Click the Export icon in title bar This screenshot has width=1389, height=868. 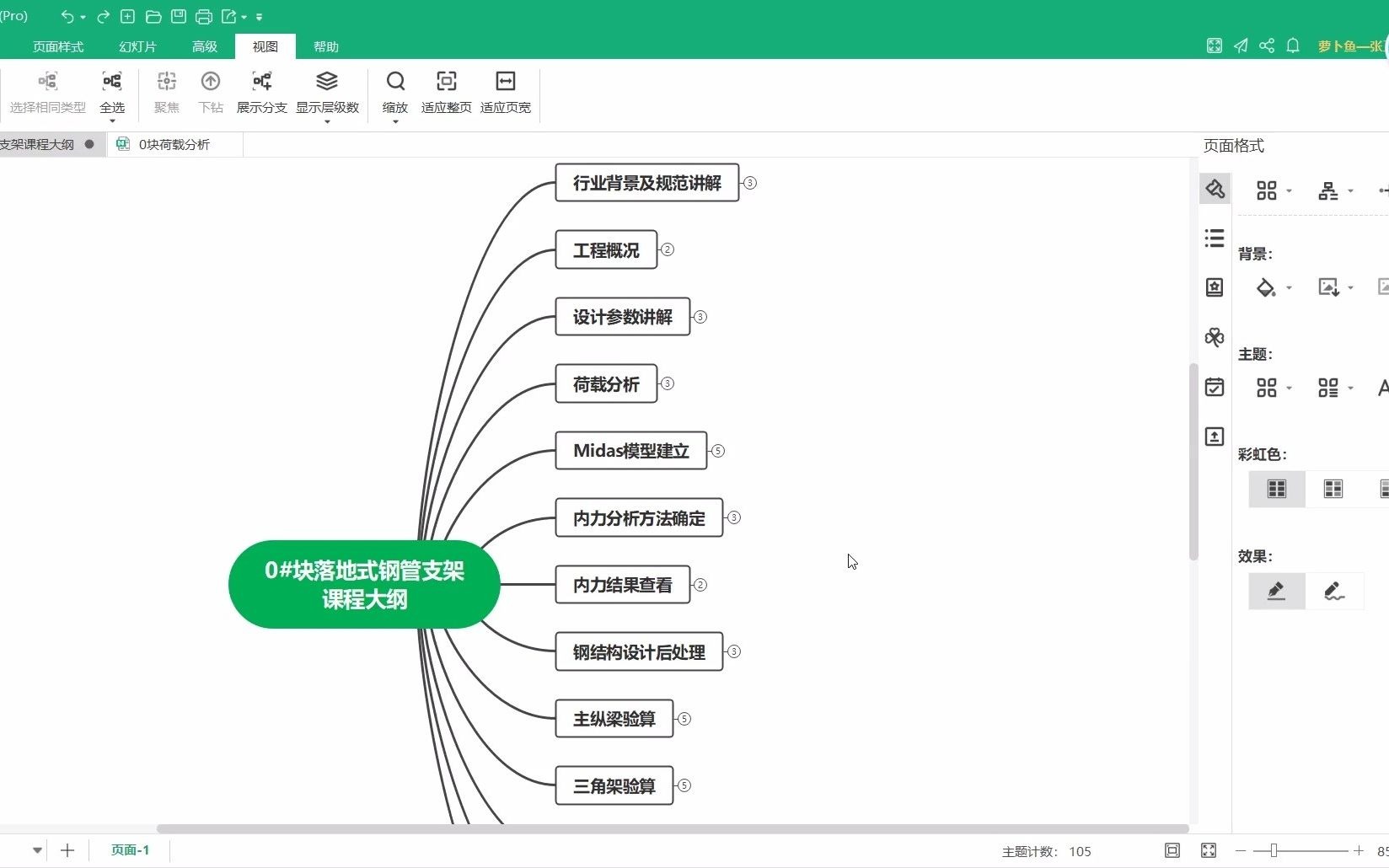(x=229, y=16)
